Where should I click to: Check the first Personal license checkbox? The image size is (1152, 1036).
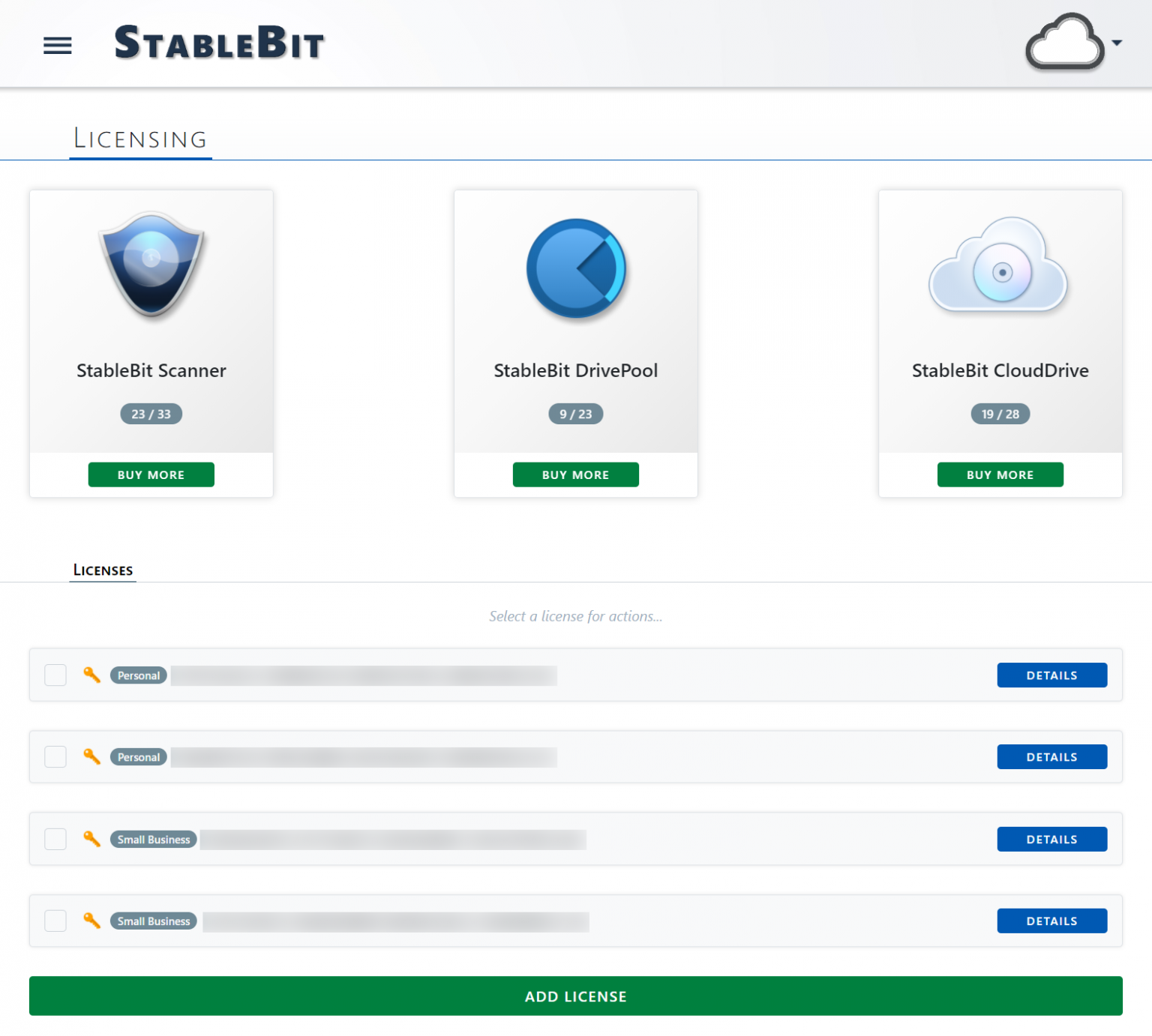coord(55,675)
